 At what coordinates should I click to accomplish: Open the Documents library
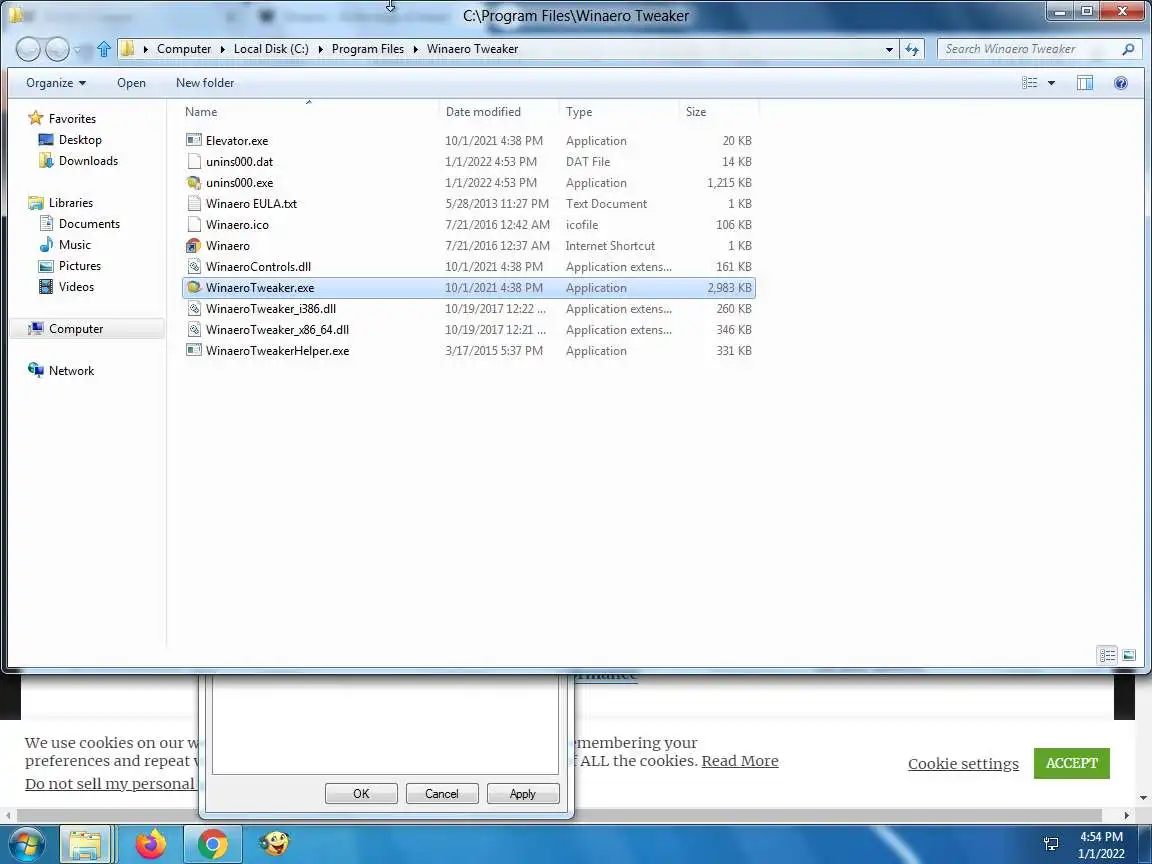point(89,223)
